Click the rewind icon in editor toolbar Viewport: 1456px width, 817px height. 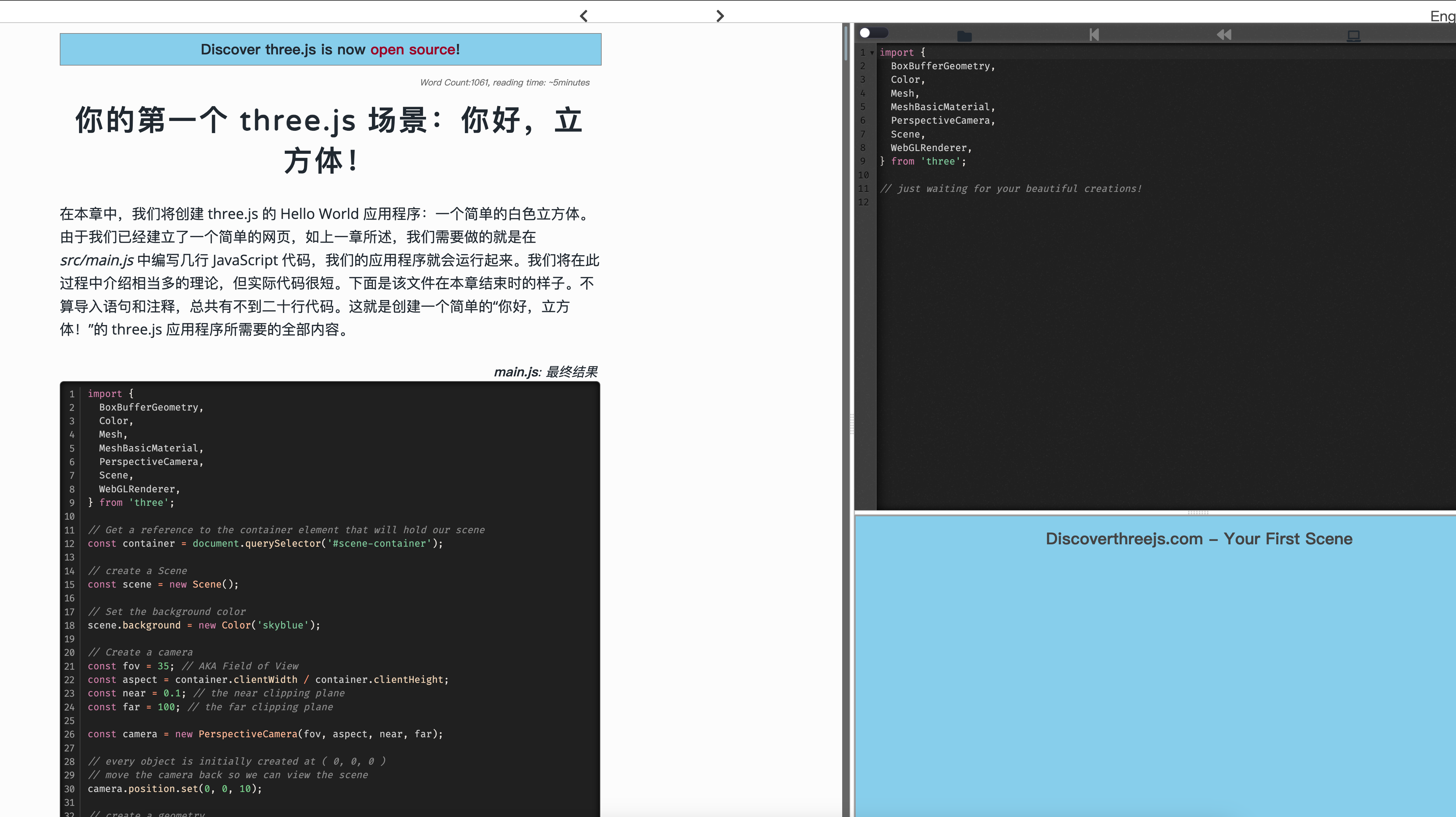click(x=1224, y=34)
